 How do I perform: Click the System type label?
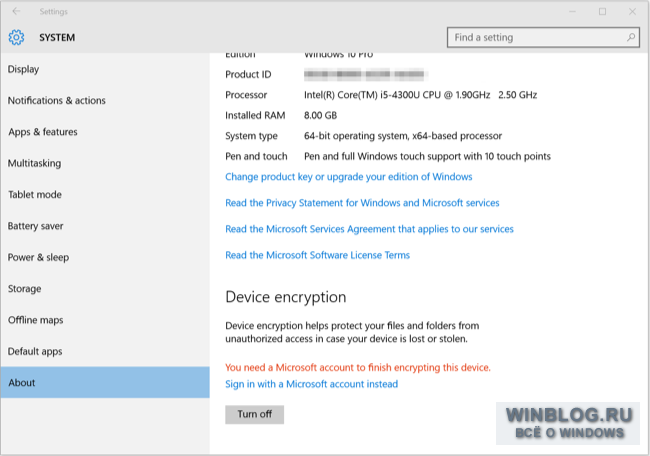tap(252, 136)
